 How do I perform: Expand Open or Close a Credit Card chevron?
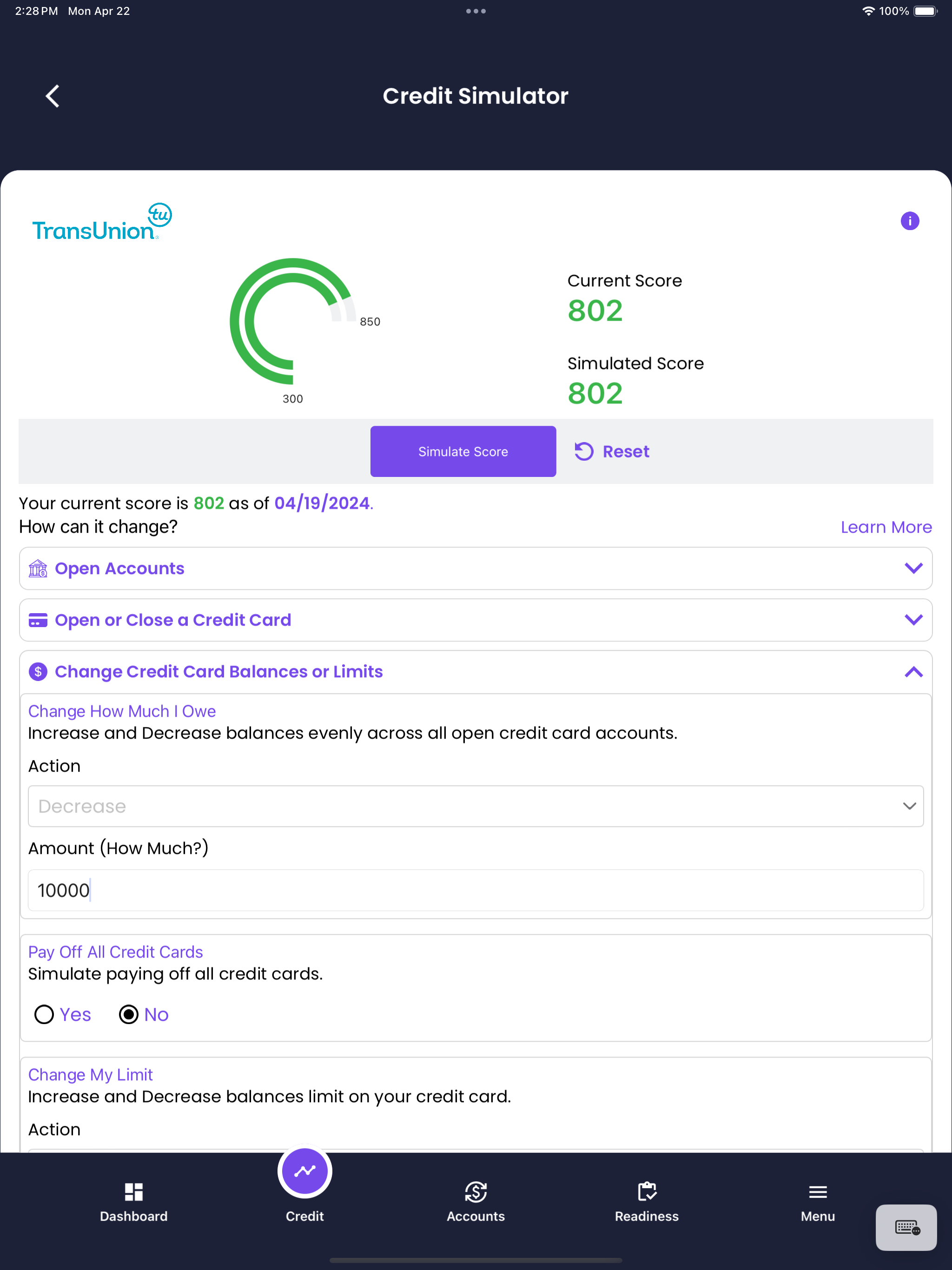[913, 620]
